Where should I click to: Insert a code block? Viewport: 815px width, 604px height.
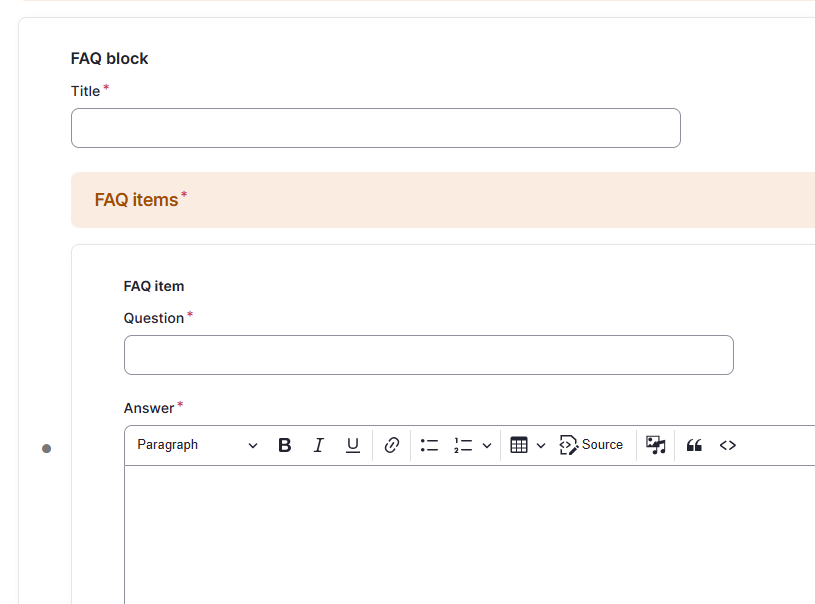tap(728, 445)
